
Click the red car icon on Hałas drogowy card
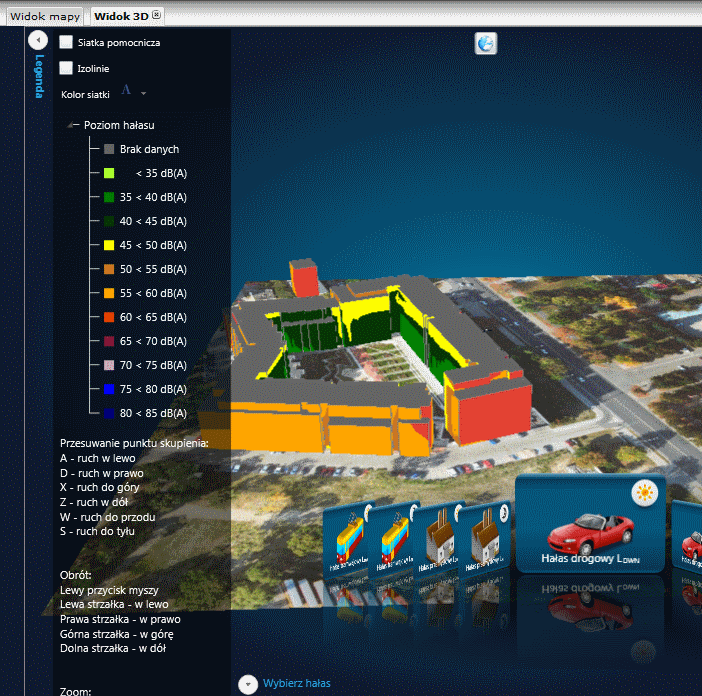pyautogui.click(x=590, y=534)
